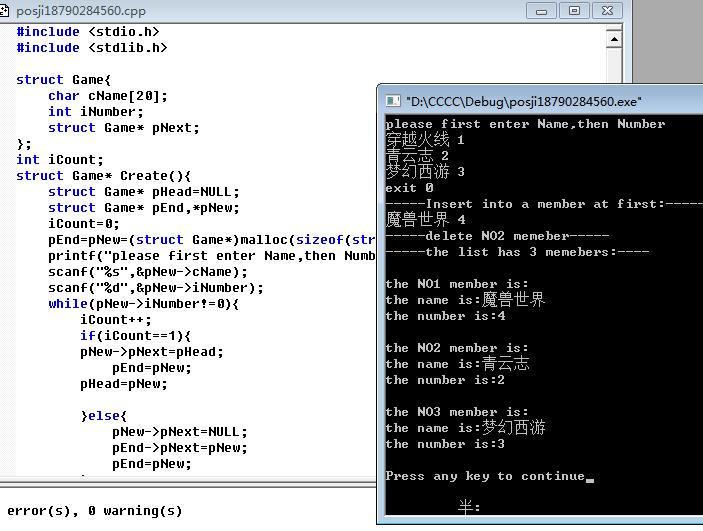The height and width of the screenshot is (531, 703).
Task: Click console line 'the number is:4'
Action: 445,316
